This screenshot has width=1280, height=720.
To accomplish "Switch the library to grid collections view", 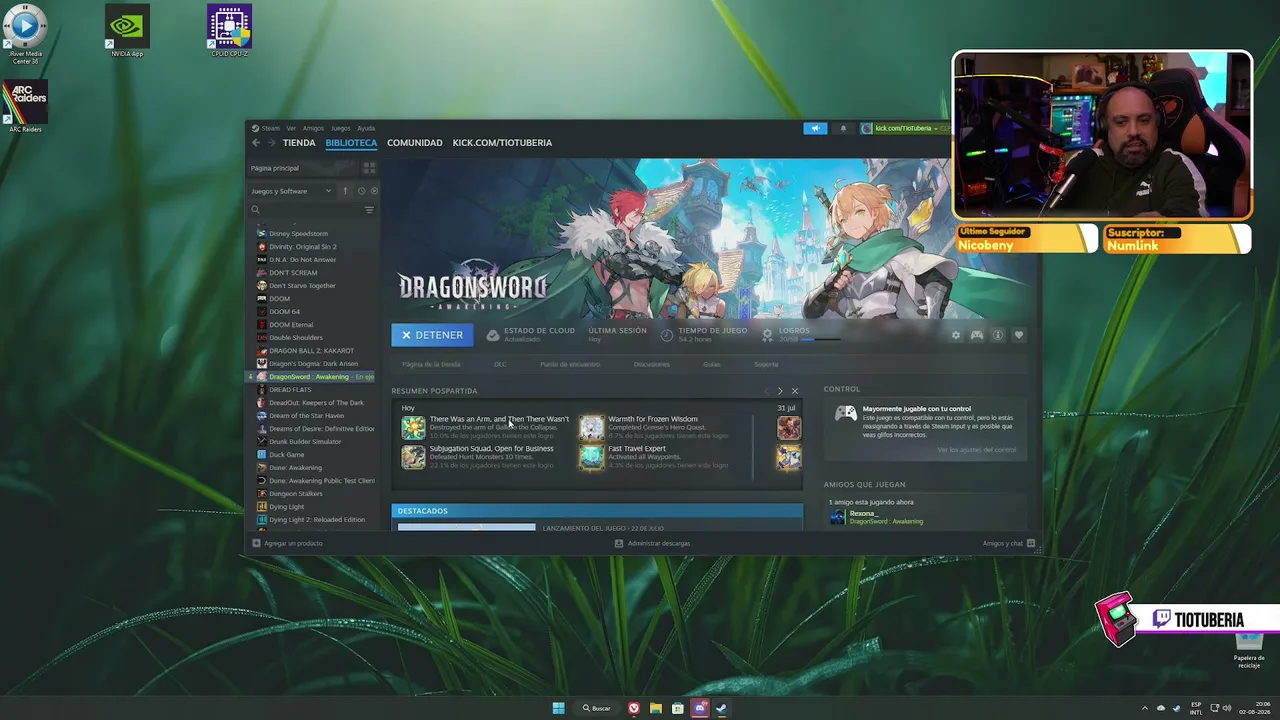I will click(369, 168).
